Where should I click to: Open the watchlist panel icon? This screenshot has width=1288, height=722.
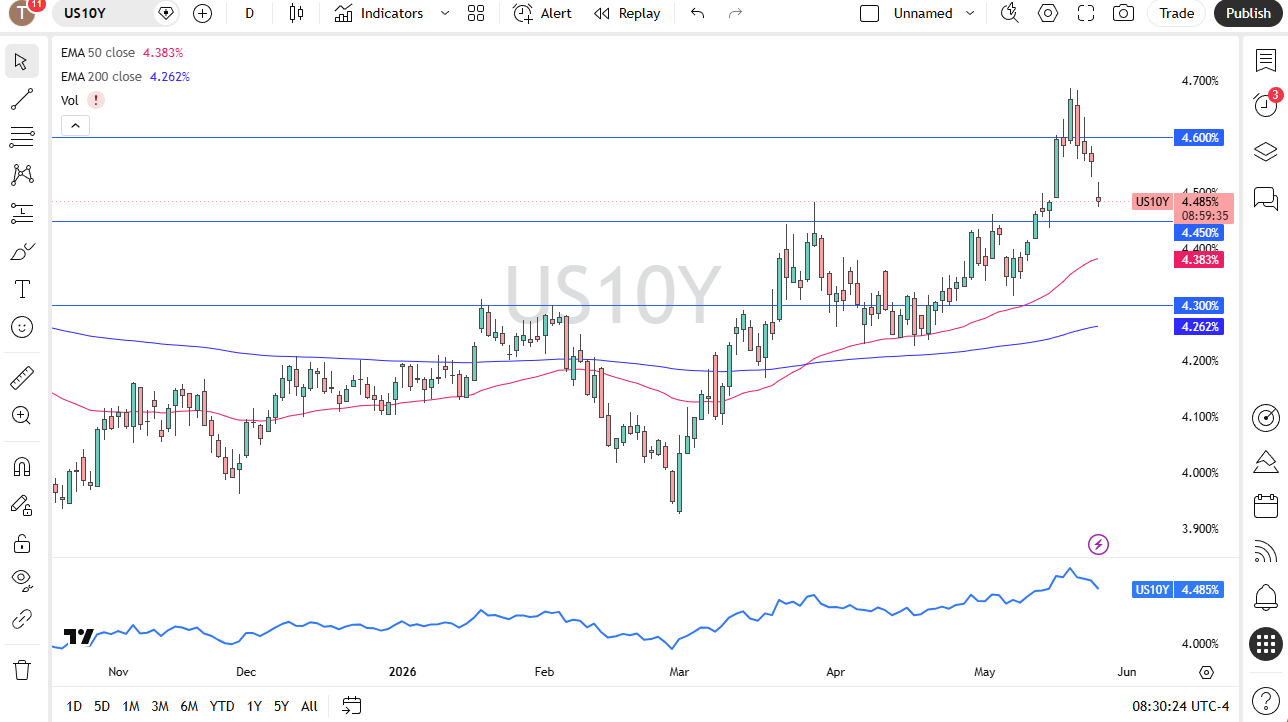pos(1266,60)
